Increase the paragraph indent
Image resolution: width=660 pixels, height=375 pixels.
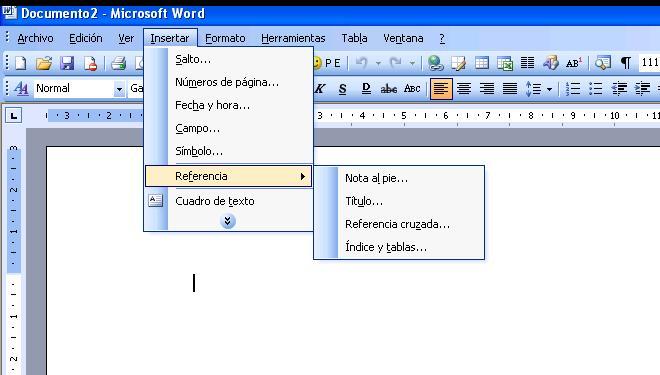pyautogui.click(x=642, y=89)
